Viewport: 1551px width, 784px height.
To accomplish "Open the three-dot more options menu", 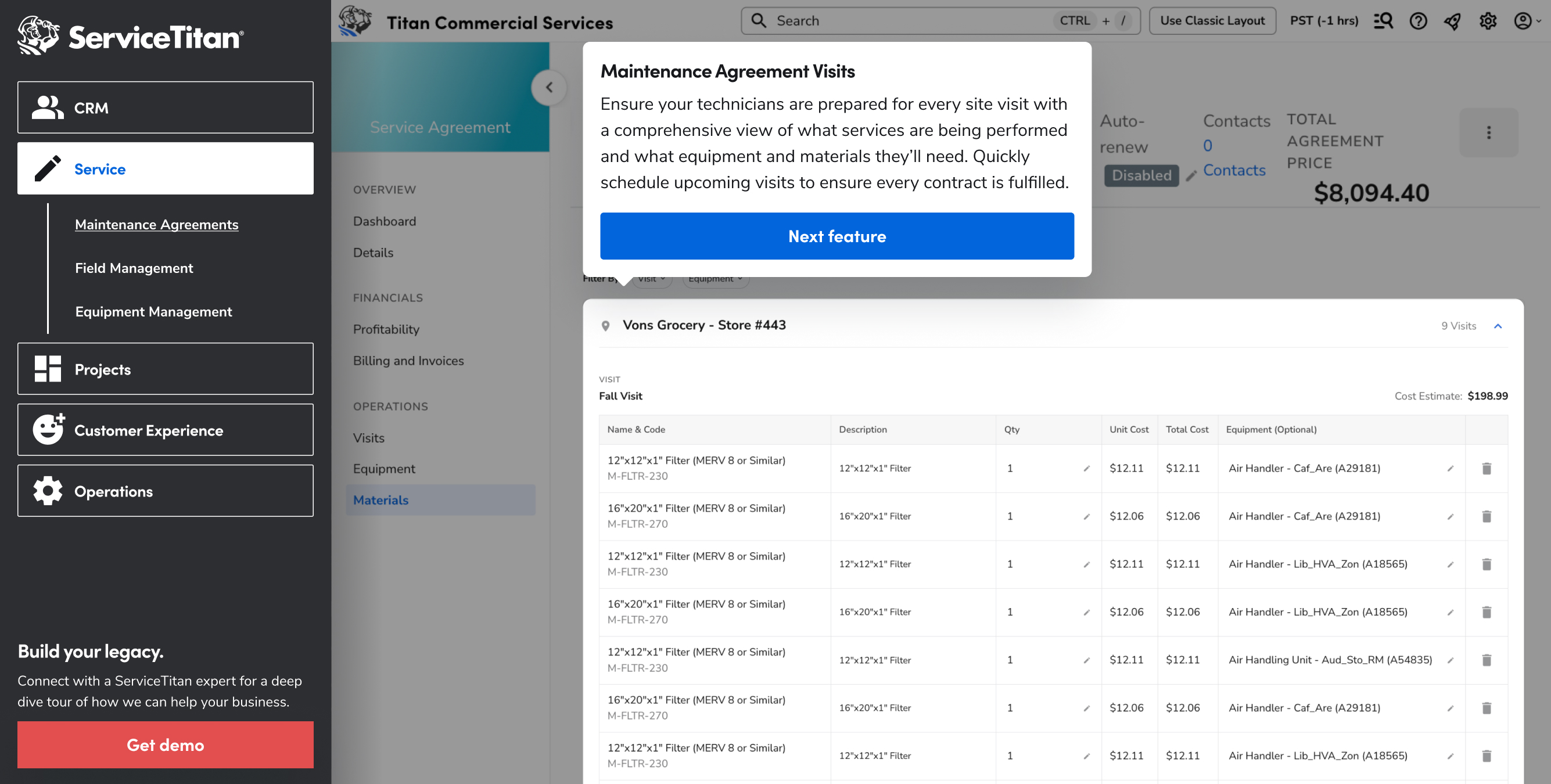I will 1488,132.
